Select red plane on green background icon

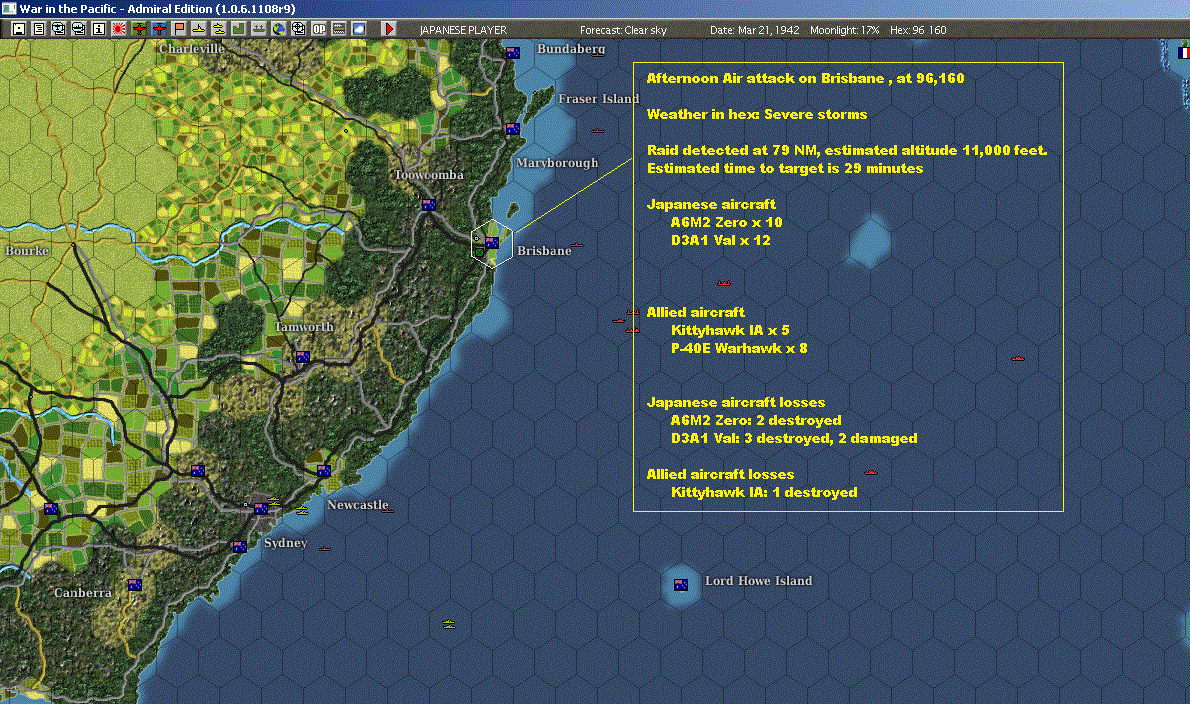coord(139,29)
